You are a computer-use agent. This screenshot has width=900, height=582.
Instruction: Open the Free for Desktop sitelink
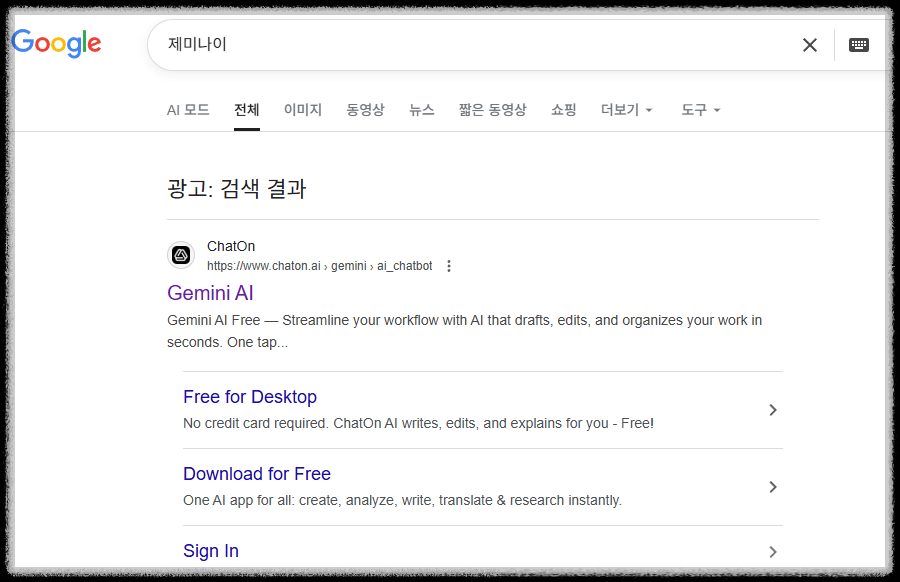pyautogui.click(x=250, y=397)
